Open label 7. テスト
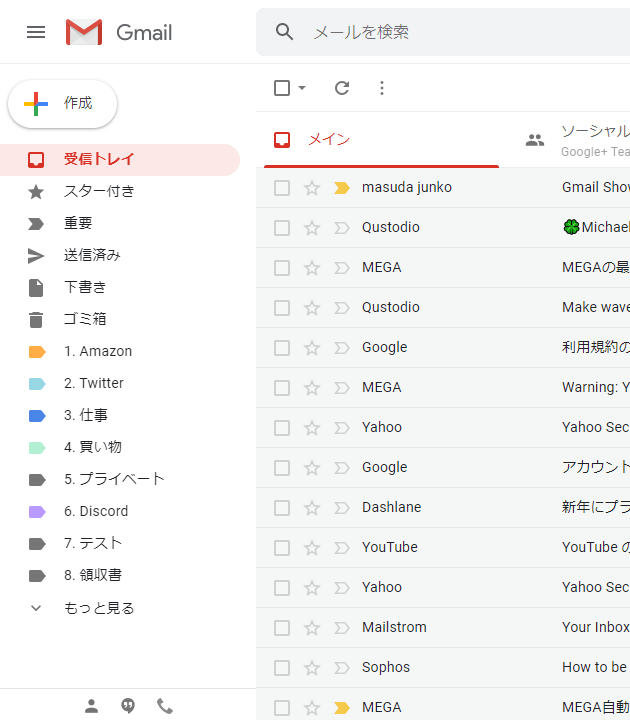630x720 pixels. [119, 543]
